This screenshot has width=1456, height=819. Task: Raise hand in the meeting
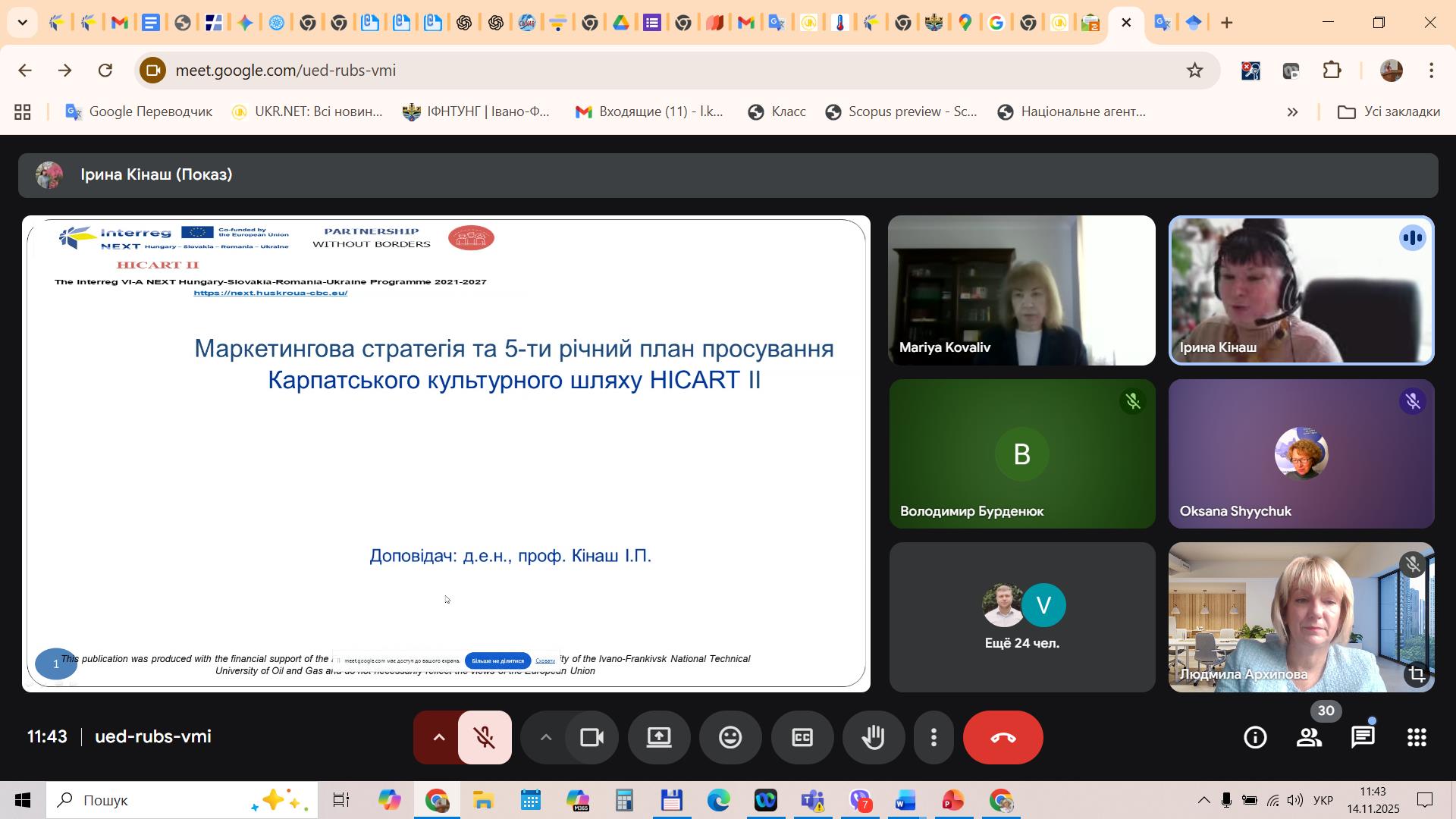(874, 738)
